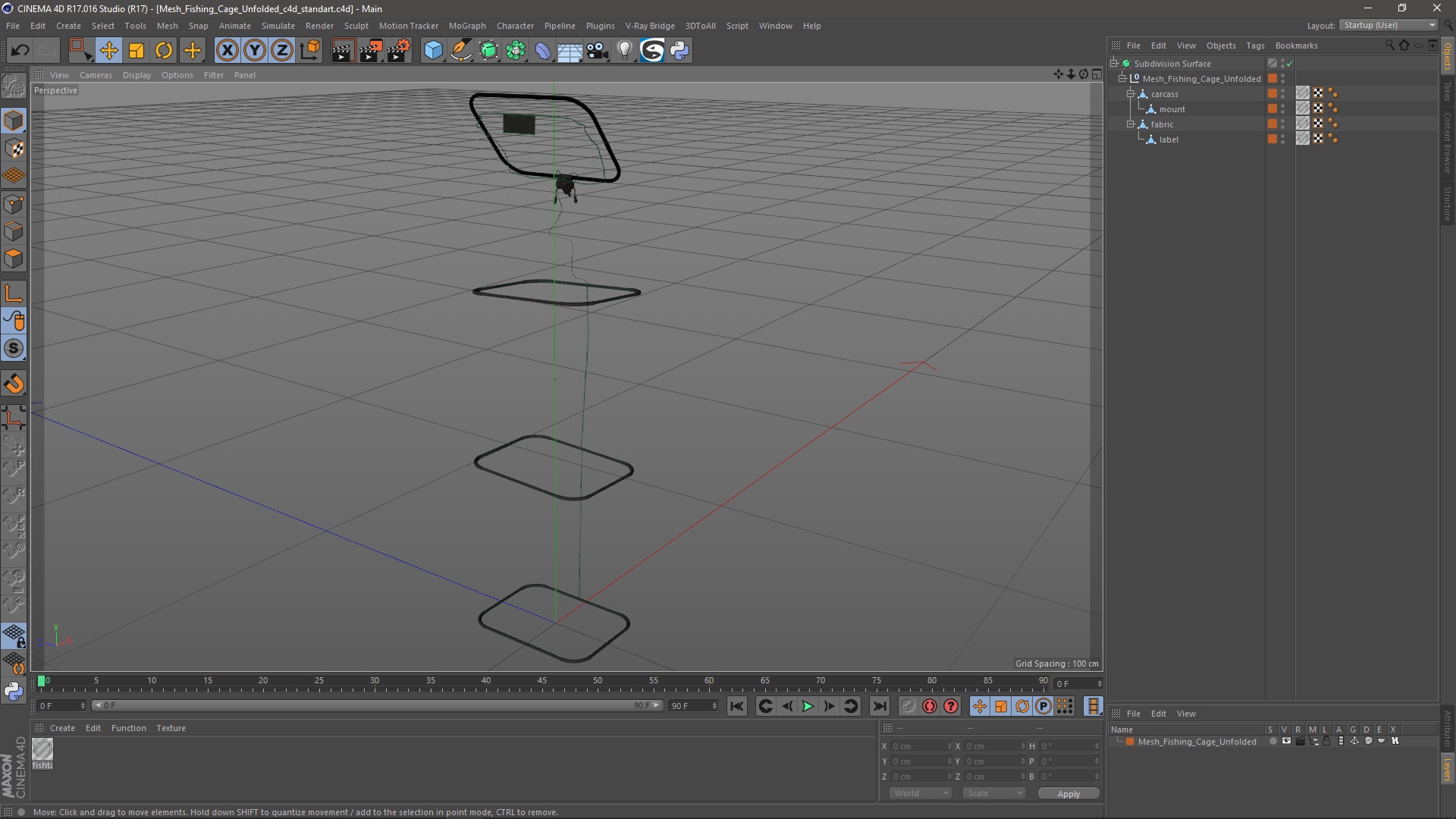This screenshot has width=1456, height=819.
Task: Click the Undo arrow icon
Action: [20, 51]
